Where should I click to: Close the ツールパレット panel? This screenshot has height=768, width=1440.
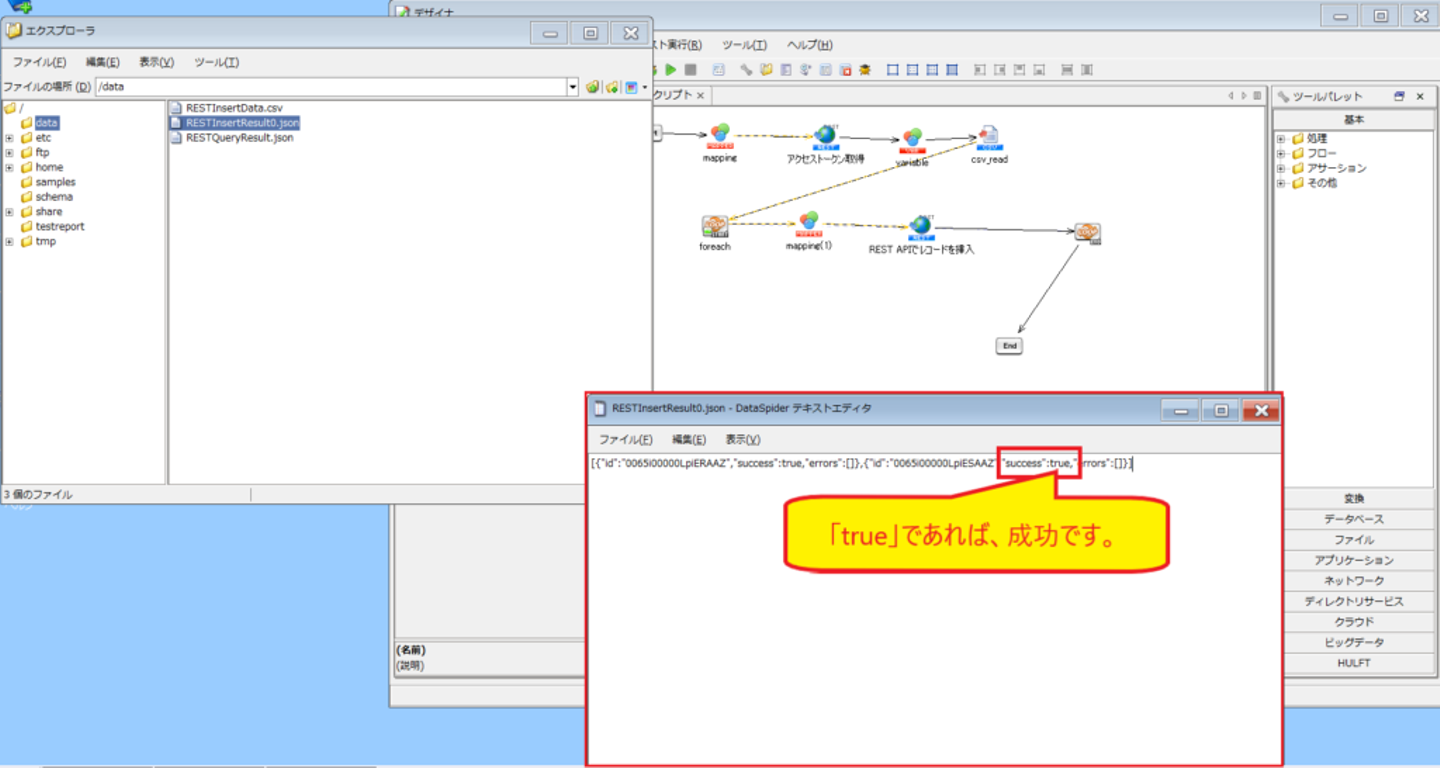click(x=1419, y=96)
